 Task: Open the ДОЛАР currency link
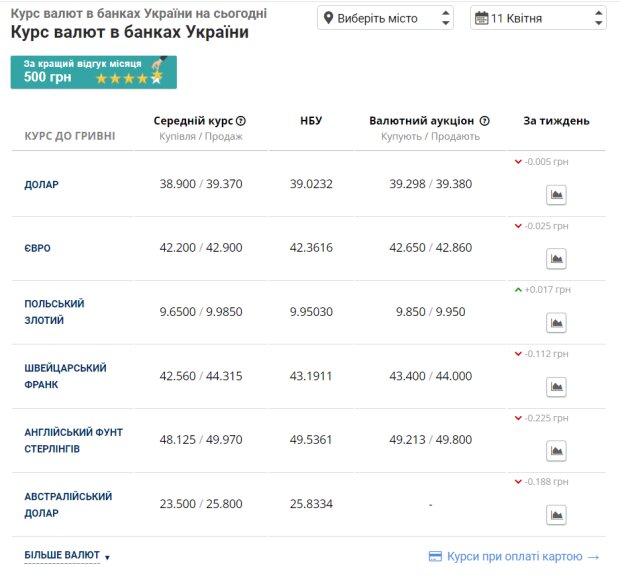[x=42, y=185]
